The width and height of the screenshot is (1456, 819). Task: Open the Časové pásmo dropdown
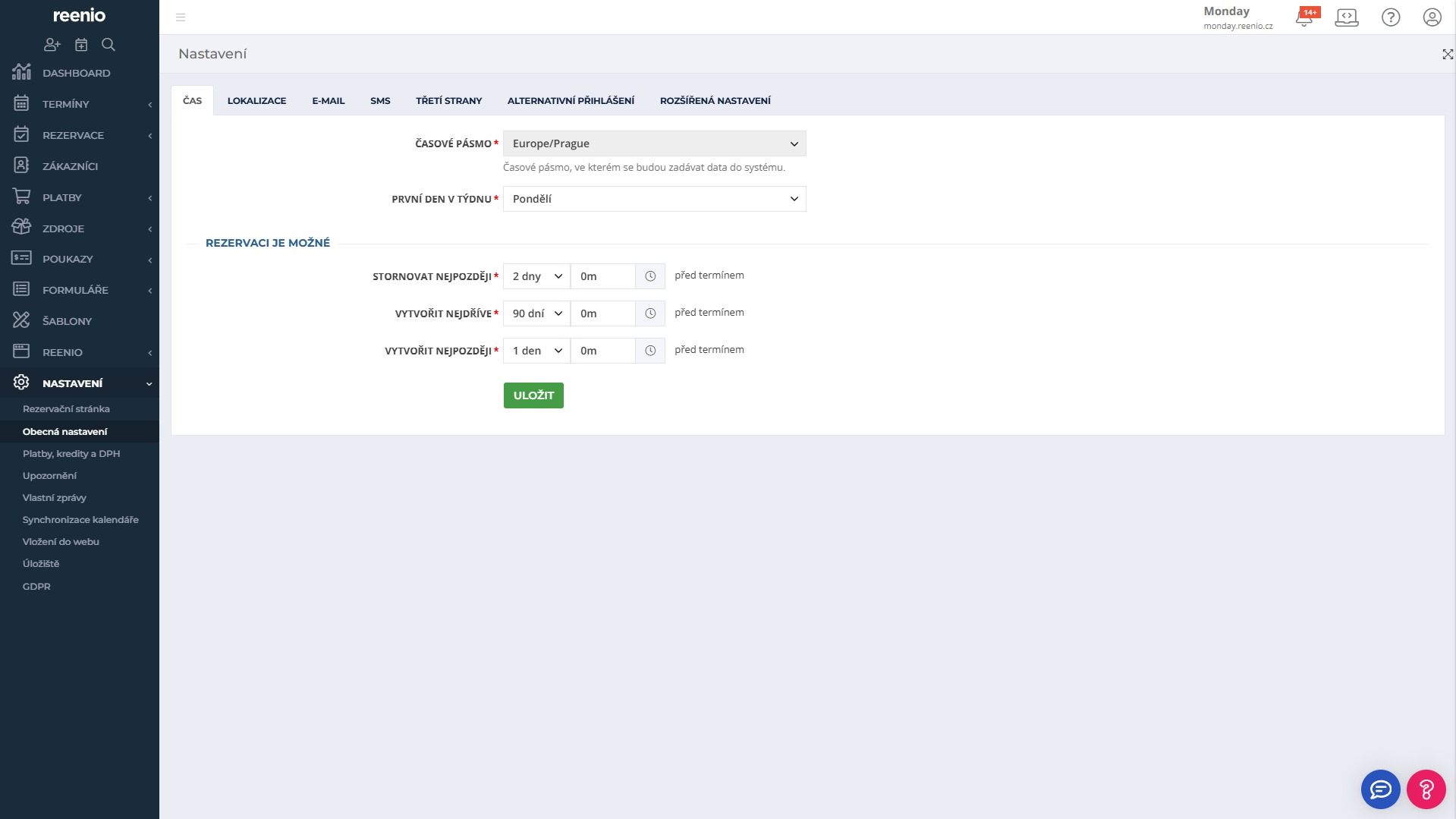click(654, 143)
